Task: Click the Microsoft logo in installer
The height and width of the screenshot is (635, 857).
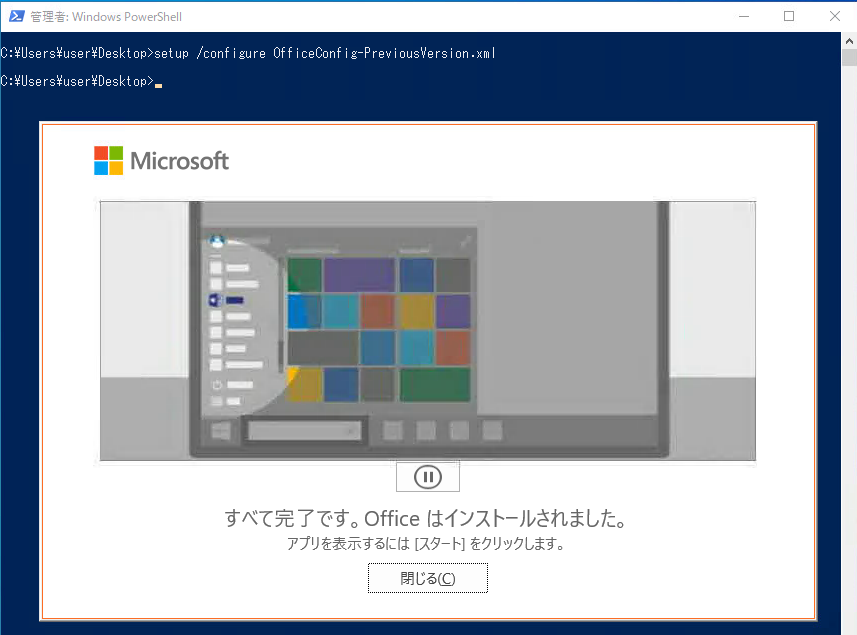Action: (161, 161)
